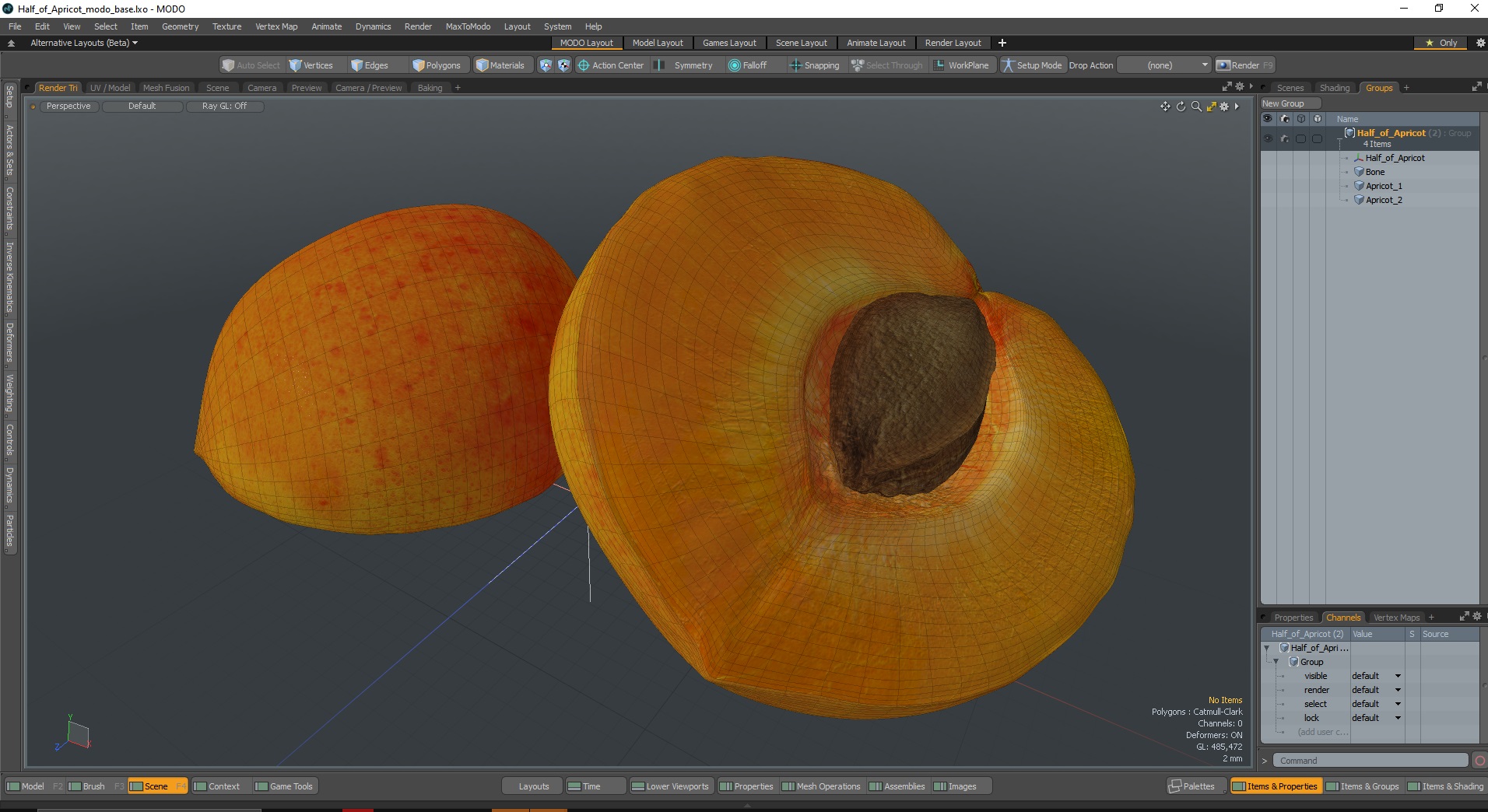The image size is (1488, 812).
Task: Click the viewport options arrow next to gear
Action: (1236, 107)
